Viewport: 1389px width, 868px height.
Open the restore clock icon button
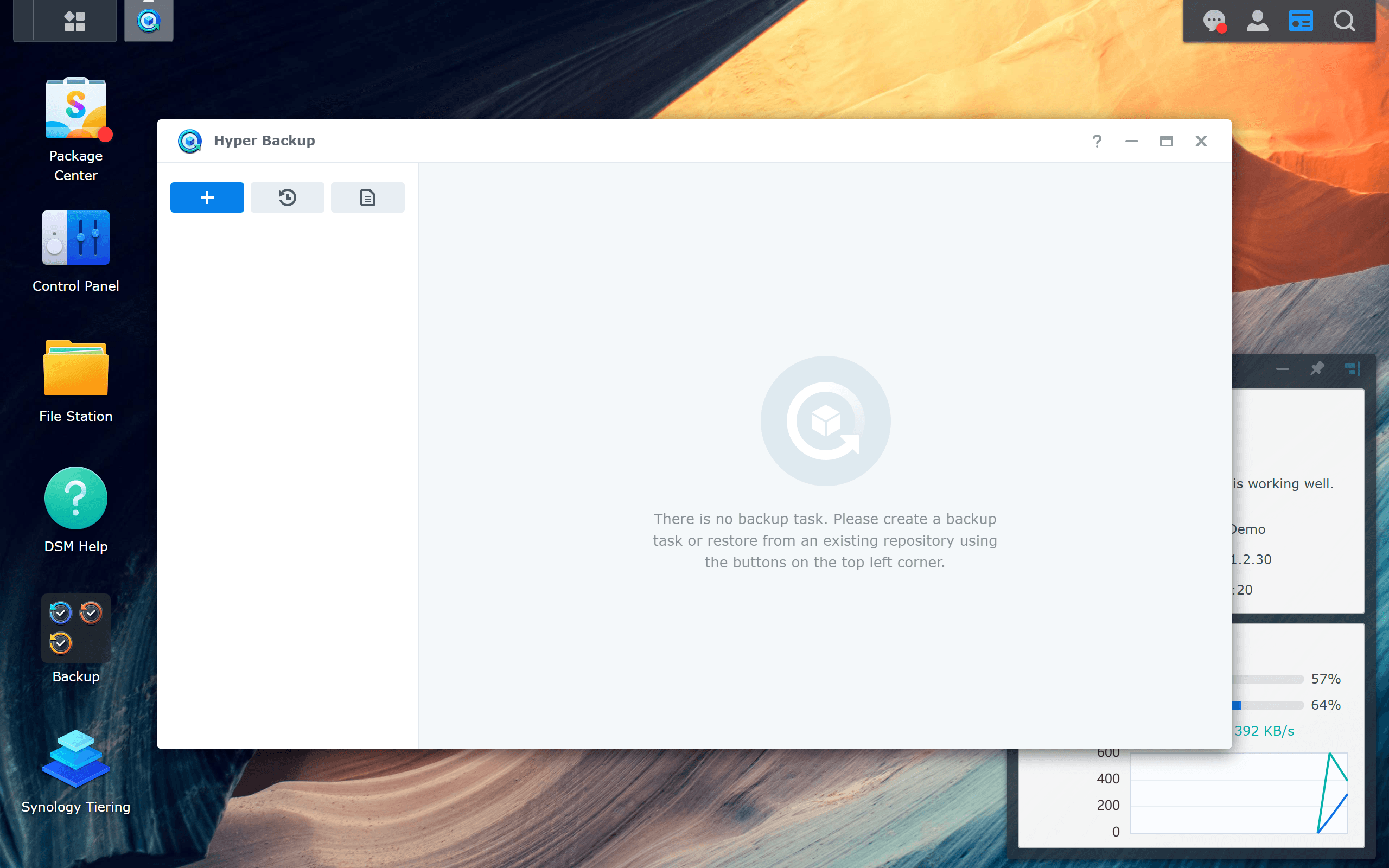click(288, 197)
